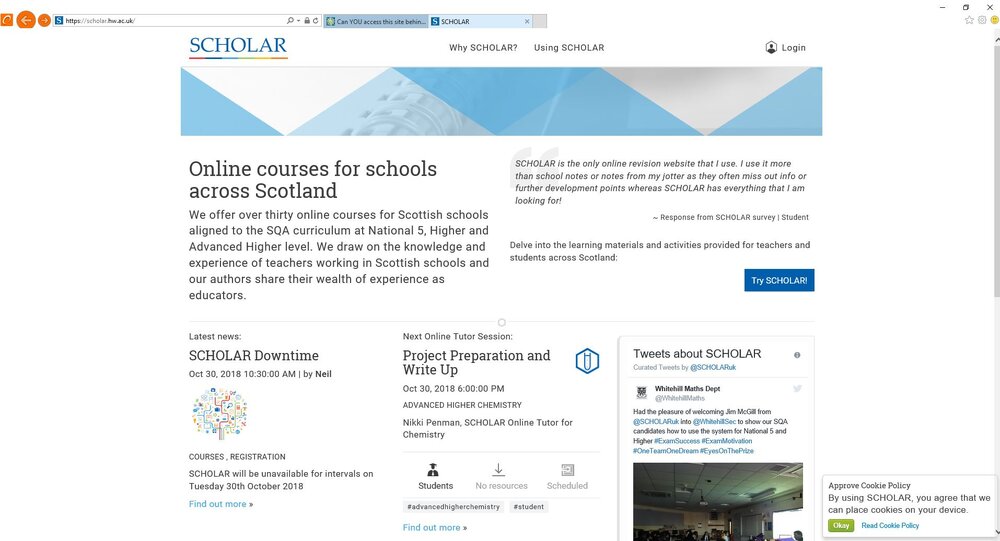Open the 'Why SCHOLAR?' menu item
Image resolution: width=1000 pixels, height=541 pixels.
coord(483,48)
